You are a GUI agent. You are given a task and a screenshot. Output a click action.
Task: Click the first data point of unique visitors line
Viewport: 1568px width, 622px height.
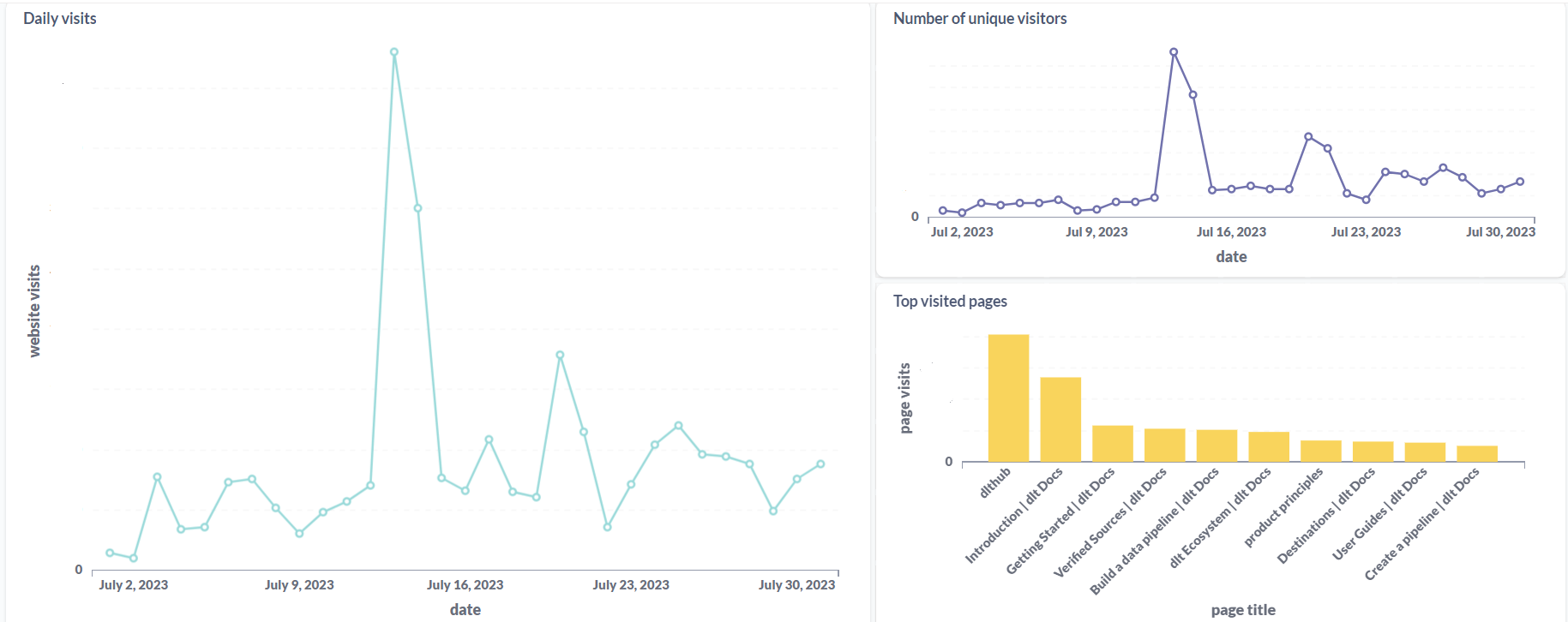[943, 211]
